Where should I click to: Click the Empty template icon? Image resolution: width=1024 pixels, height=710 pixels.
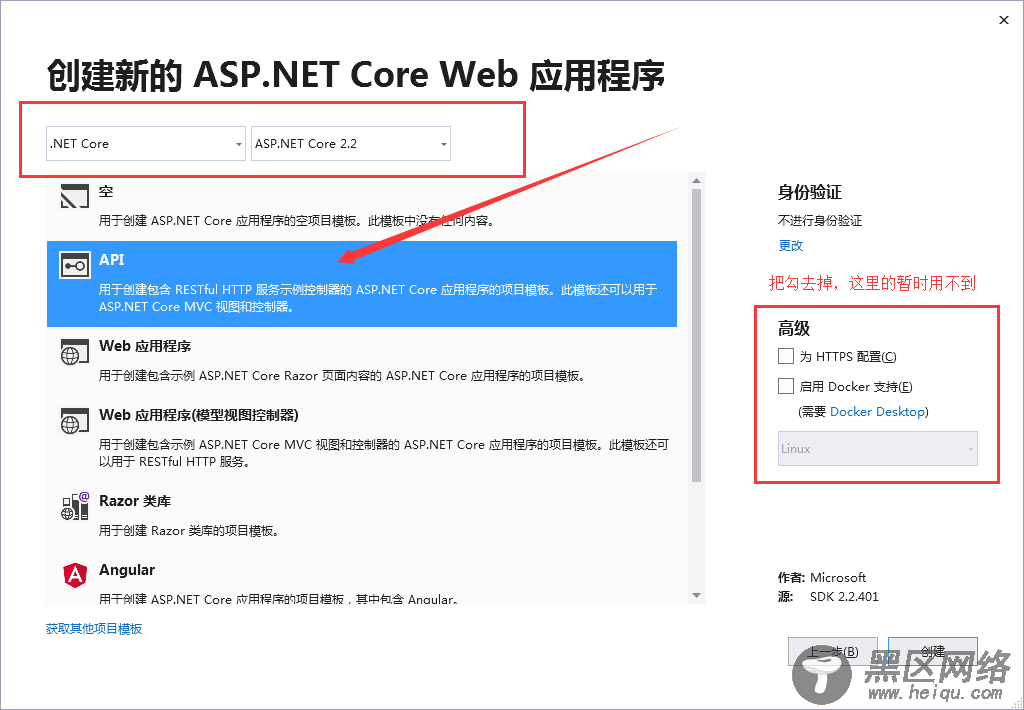point(74,196)
